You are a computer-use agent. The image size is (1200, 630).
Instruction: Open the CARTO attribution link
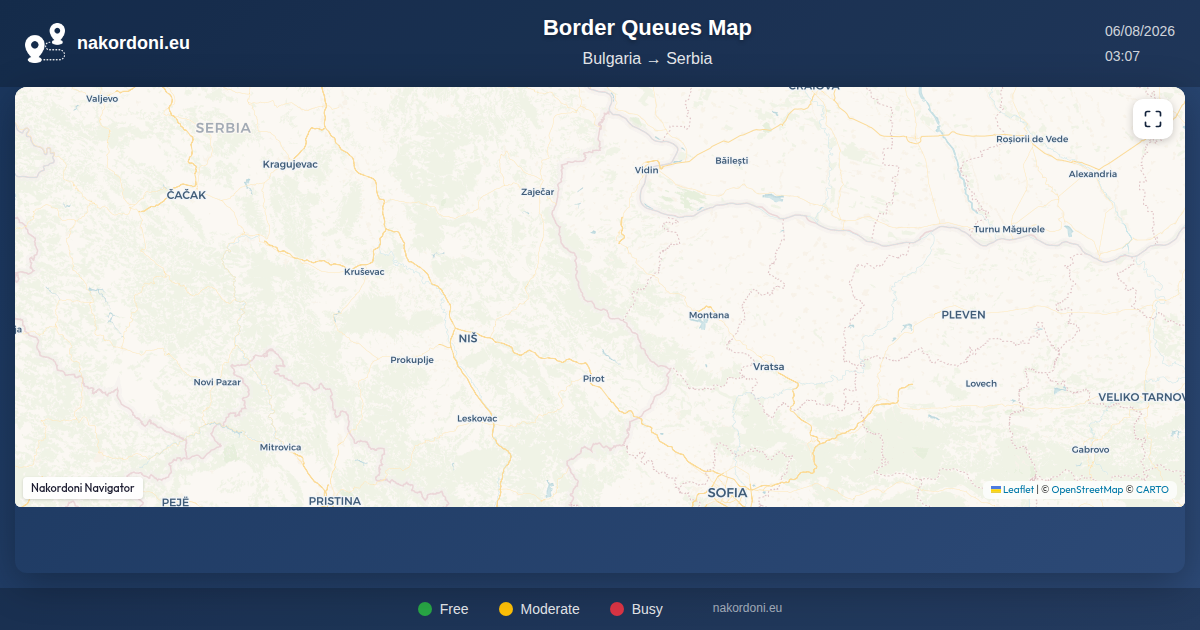point(1152,490)
